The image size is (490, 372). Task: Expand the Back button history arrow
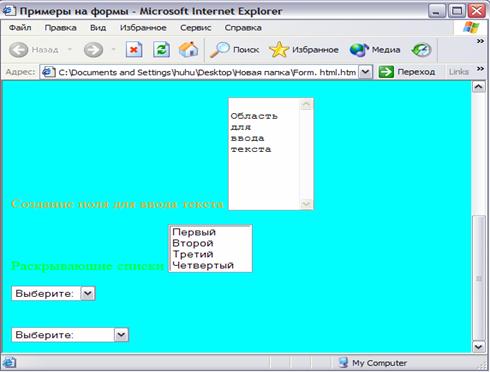pyautogui.click(x=70, y=50)
